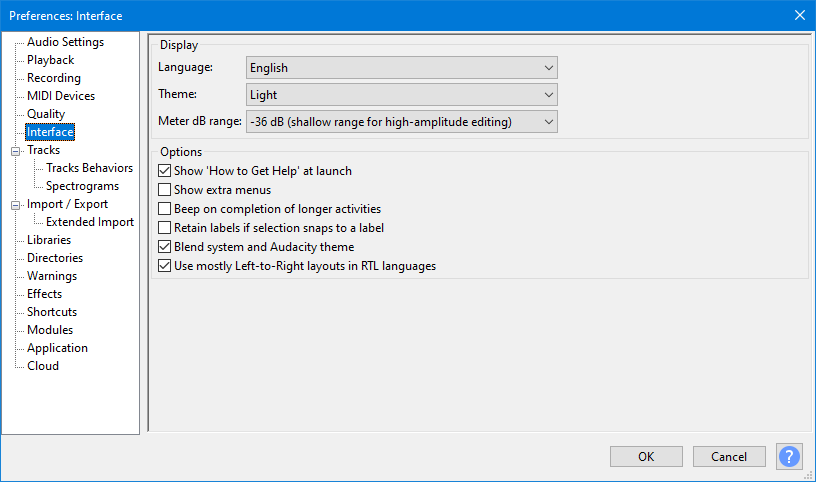Select Tracks in the category tree
The width and height of the screenshot is (816, 482).
(x=44, y=150)
